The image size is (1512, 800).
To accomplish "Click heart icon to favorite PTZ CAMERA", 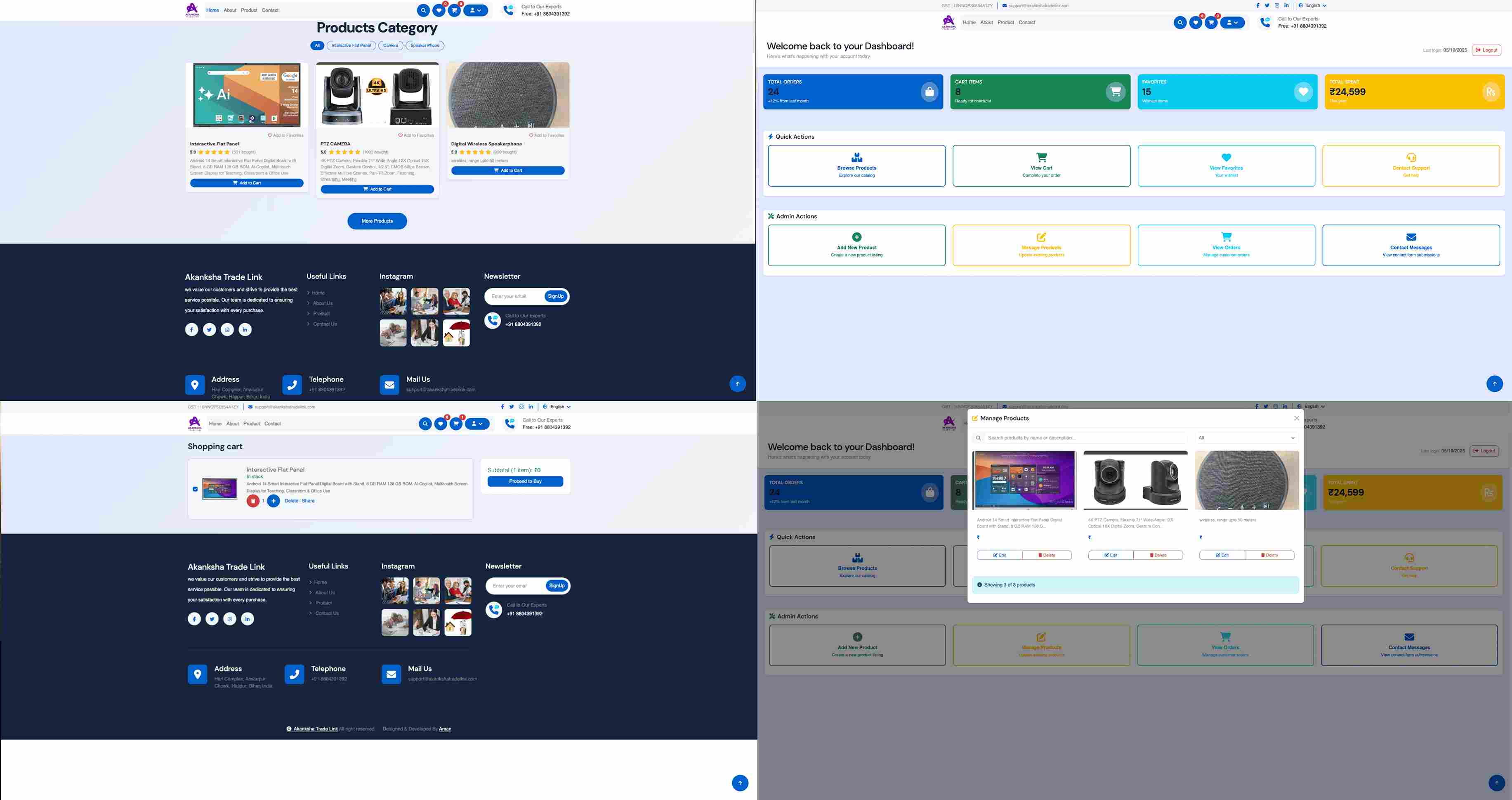I will coord(401,136).
